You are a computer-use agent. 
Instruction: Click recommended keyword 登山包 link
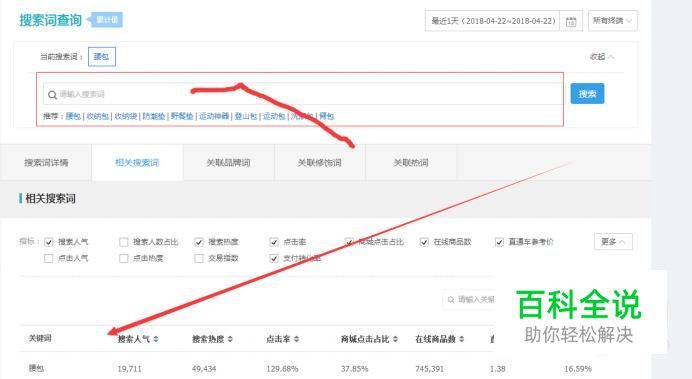tap(246, 116)
